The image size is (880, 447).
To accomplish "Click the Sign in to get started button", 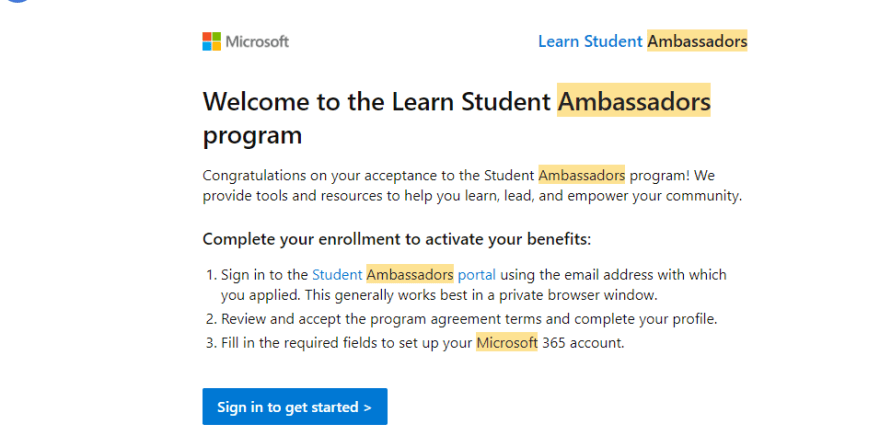I will tap(295, 407).
